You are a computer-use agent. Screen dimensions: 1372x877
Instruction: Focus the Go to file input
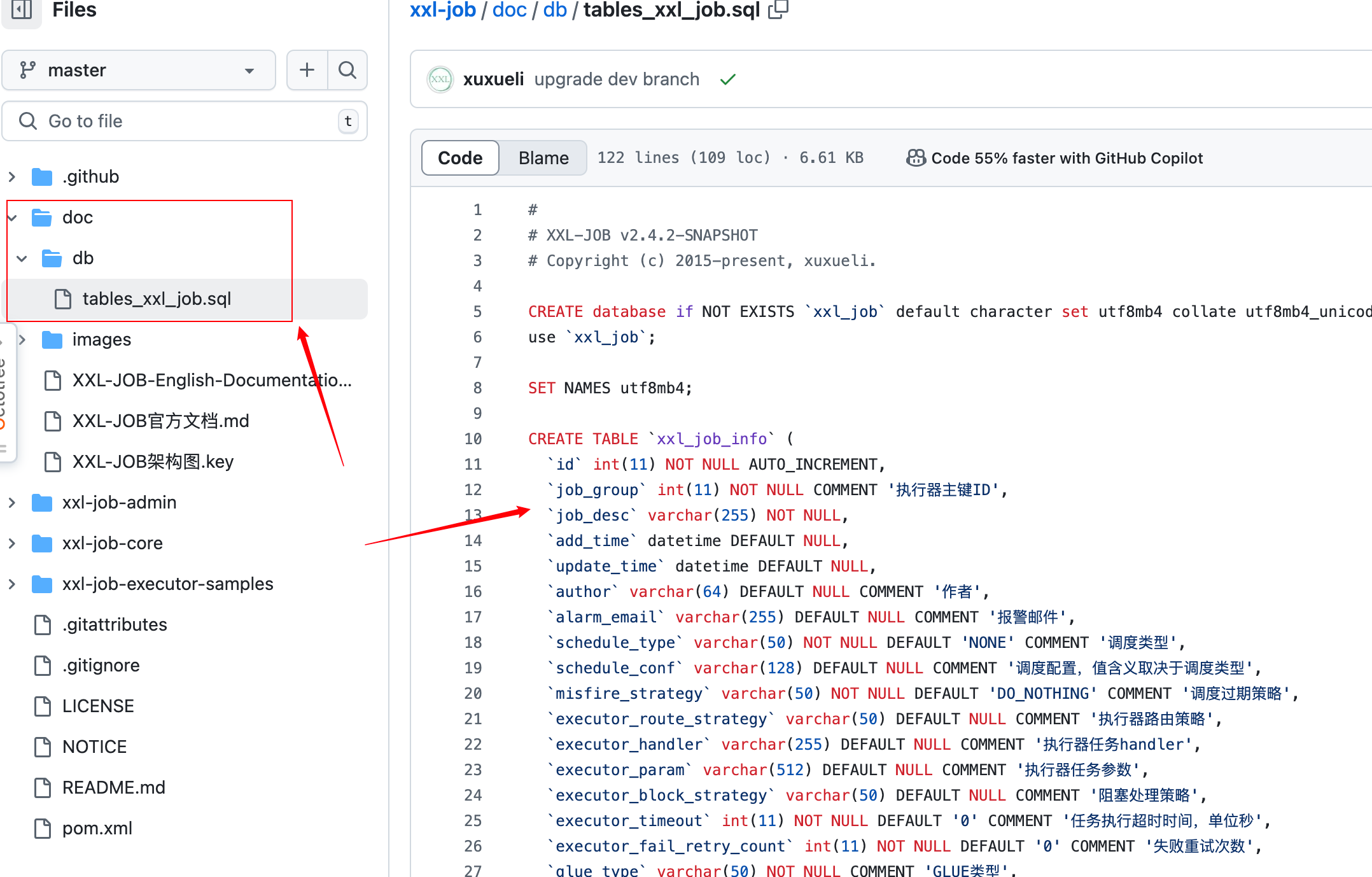[x=185, y=121]
